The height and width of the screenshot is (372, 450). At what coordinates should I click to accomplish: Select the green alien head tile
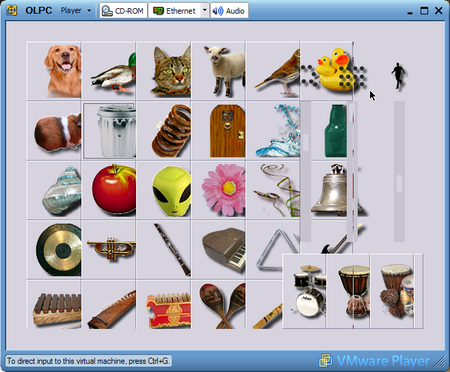pos(164,190)
